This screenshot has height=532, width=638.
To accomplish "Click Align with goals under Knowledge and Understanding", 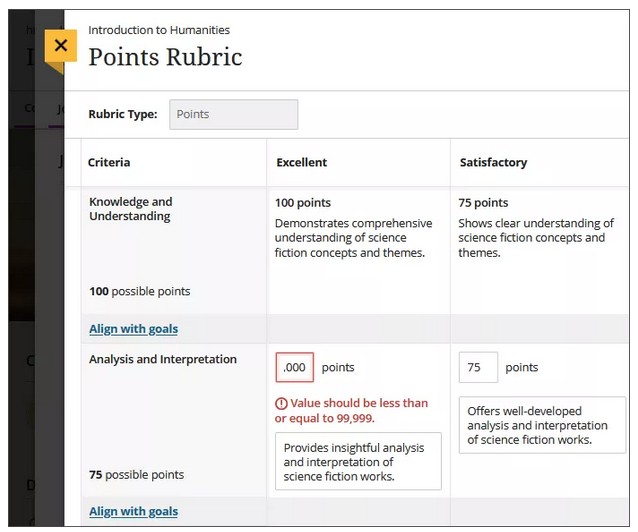I will [x=133, y=329].
